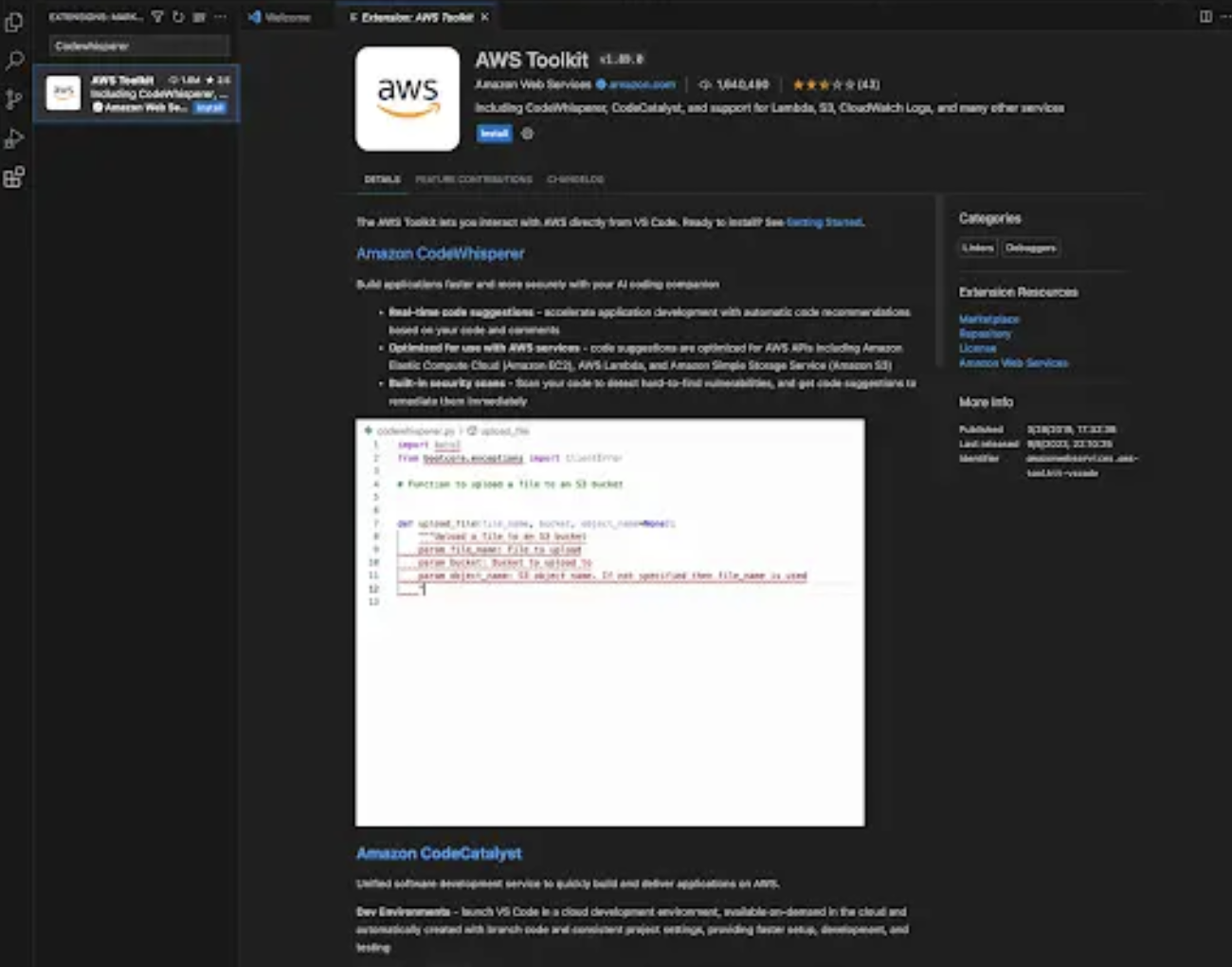Open the Source Control view
This screenshot has width=1232, height=967.
(x=14, y=100)
